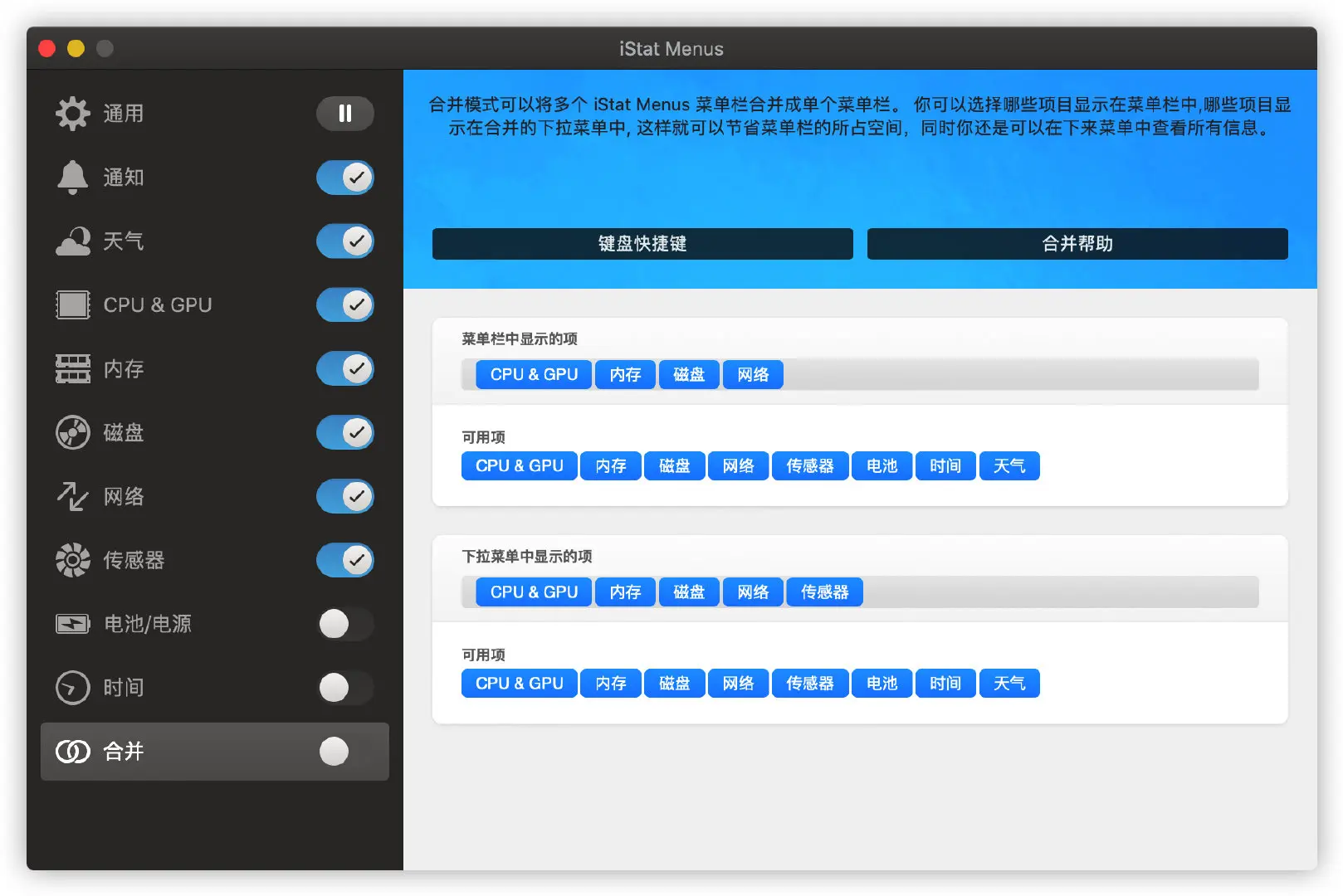Enable the 电池/电源 toggle
1343x896 pixels.
pos(345,624)
